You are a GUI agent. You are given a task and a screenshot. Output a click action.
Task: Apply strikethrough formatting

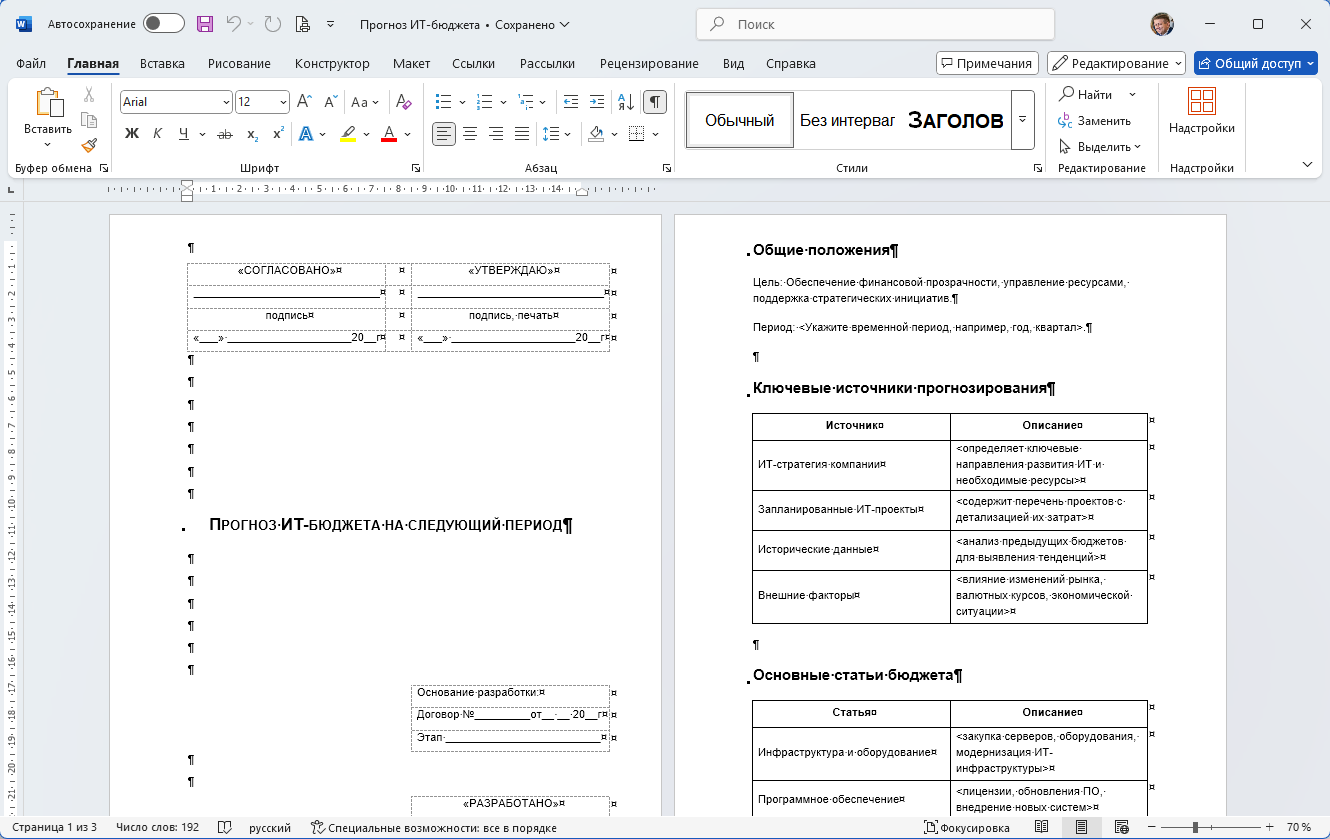225,134
